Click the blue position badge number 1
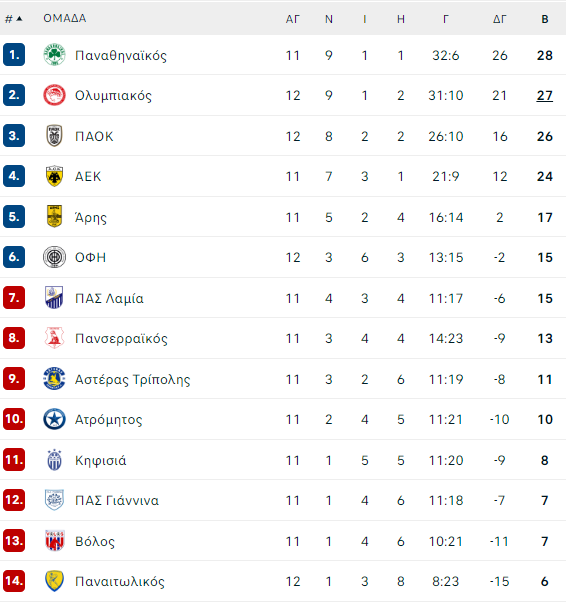 point(14,55)
